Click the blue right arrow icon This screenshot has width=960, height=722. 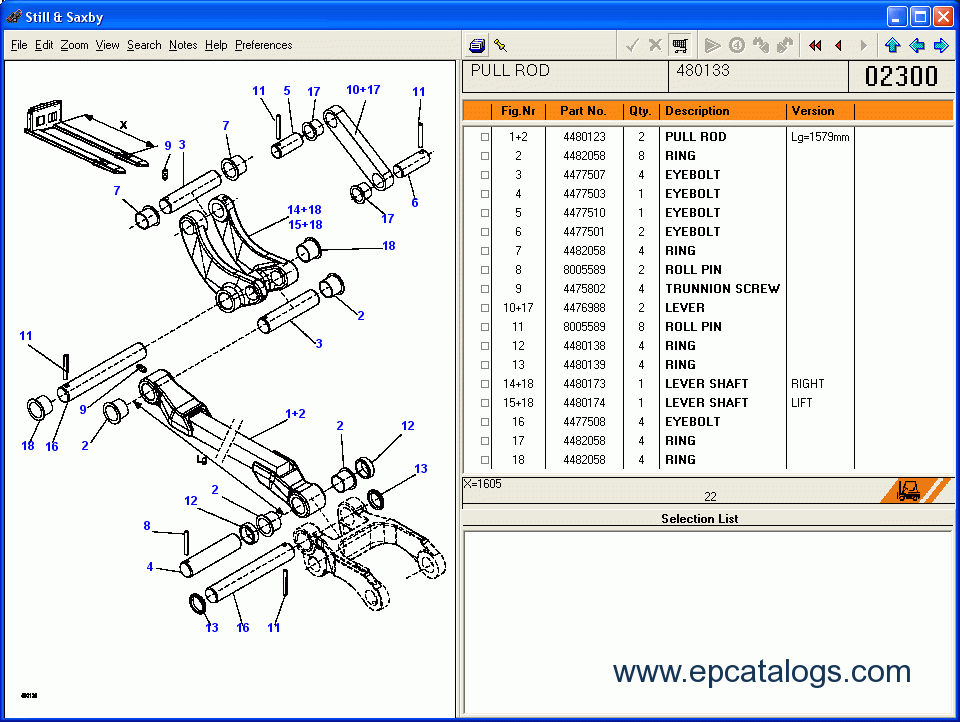(x=941, y=45)
